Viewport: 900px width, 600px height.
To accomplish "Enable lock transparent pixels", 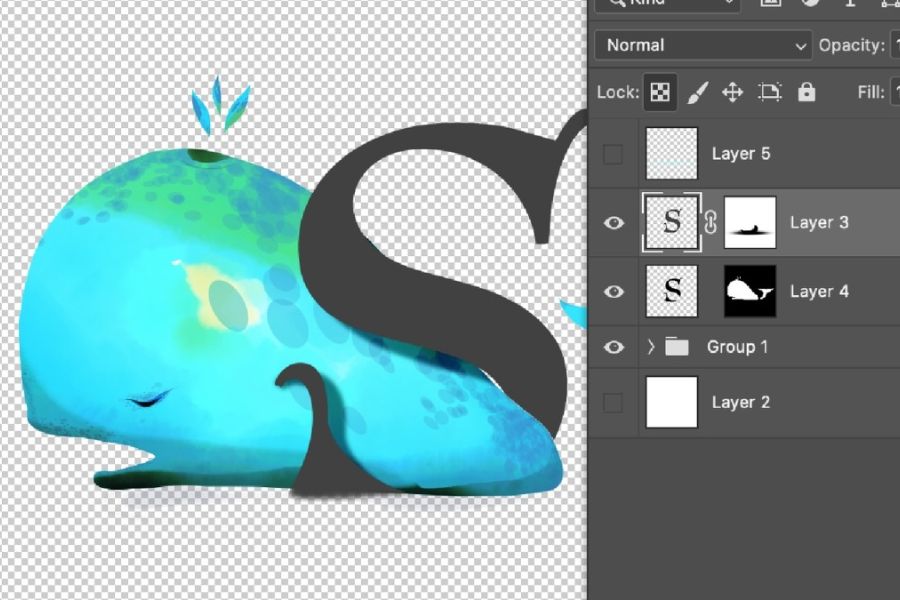I will (660, 92).
